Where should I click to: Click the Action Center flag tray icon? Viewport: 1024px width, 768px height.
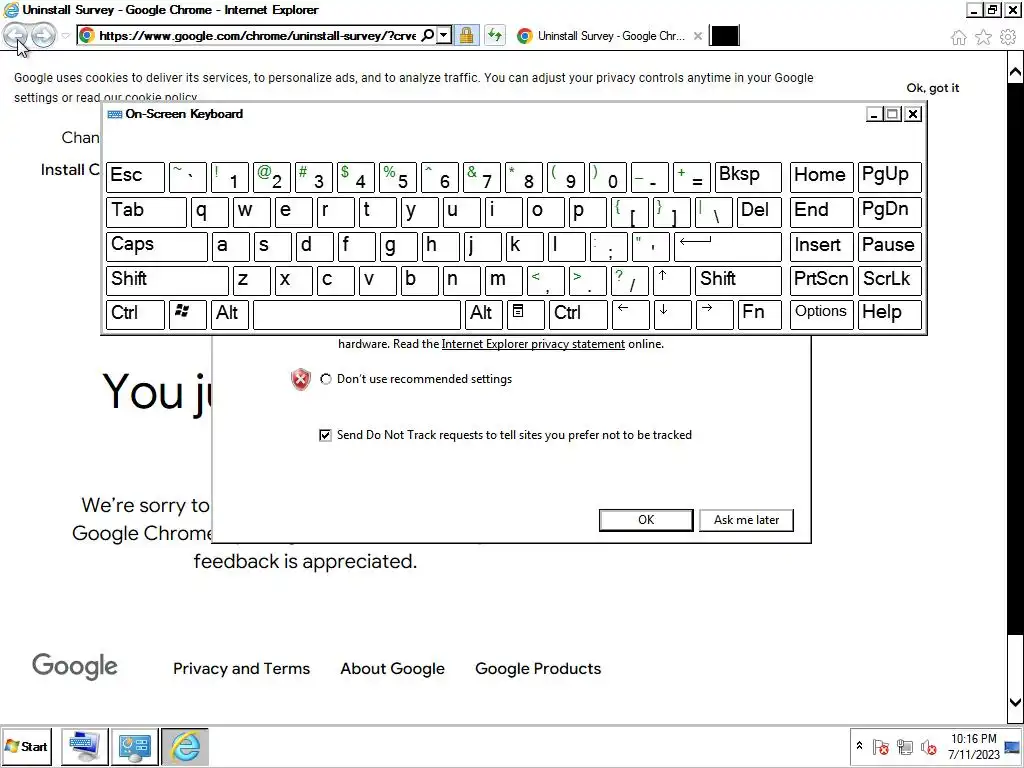click(880, 746)
